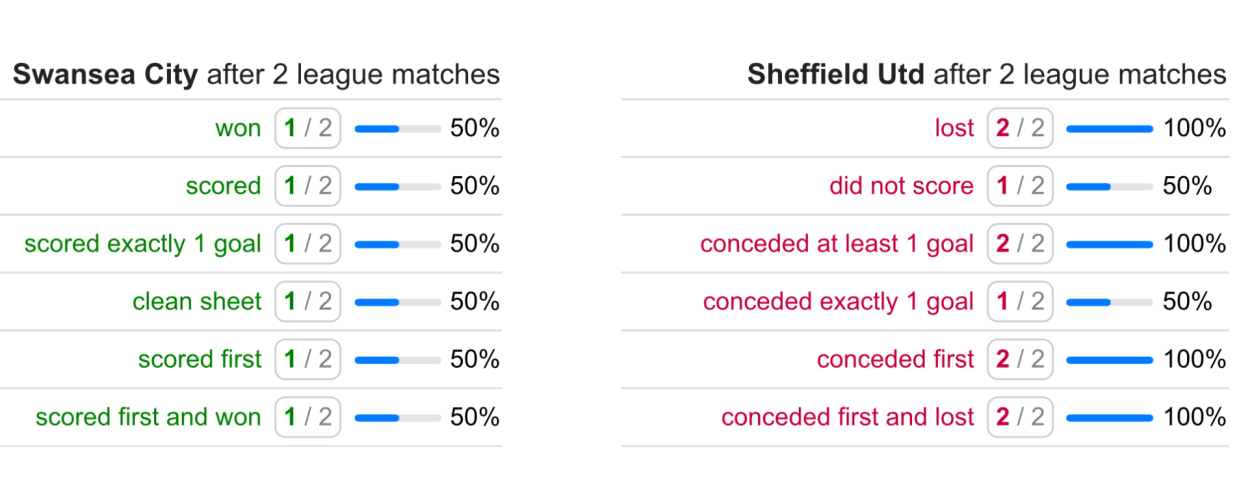This screenshot has width=1252, height=500.
Task: Click the full progress bar for "conceded at least 1 goal"
Action: click(x=1109, y=244)
